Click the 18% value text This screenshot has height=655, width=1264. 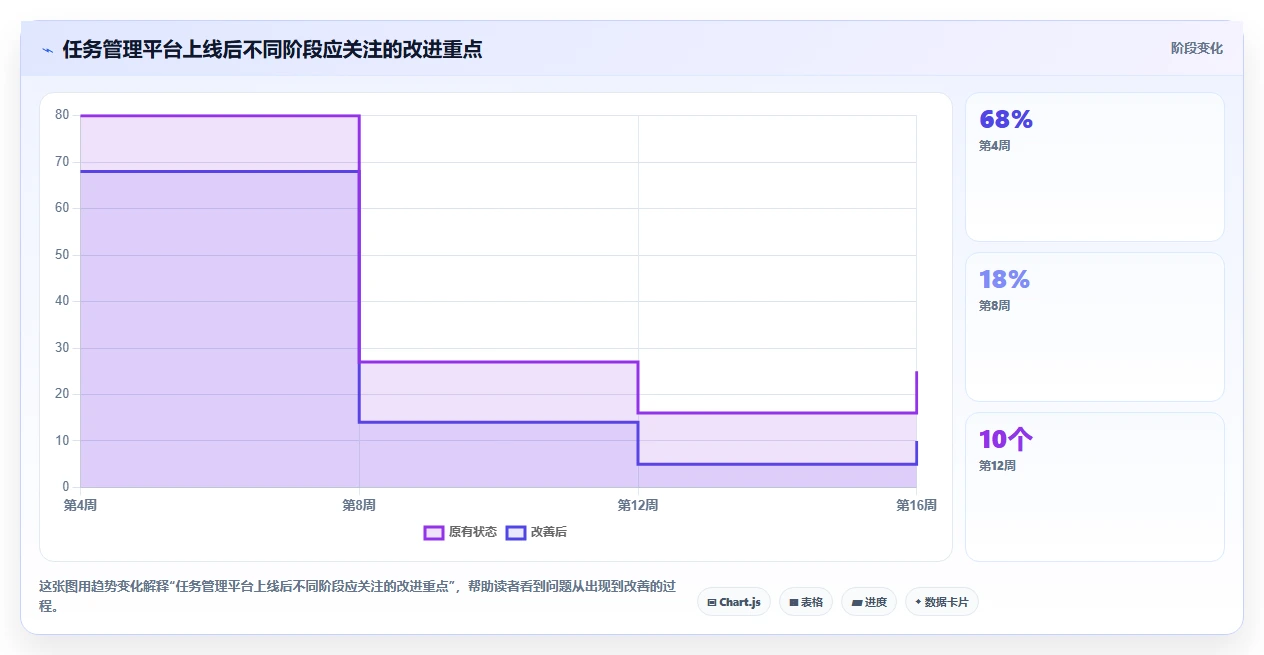1004,280
